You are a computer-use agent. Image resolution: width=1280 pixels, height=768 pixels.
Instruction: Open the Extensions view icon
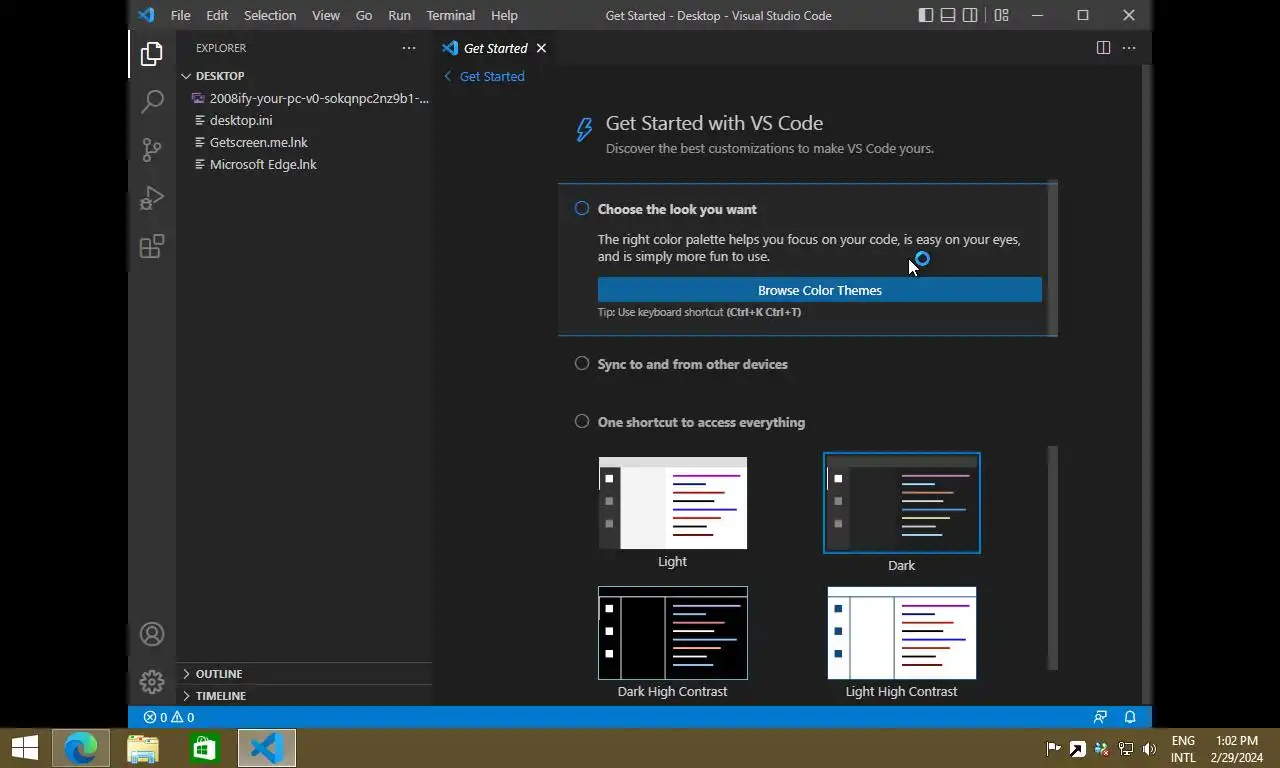(152, 246)
